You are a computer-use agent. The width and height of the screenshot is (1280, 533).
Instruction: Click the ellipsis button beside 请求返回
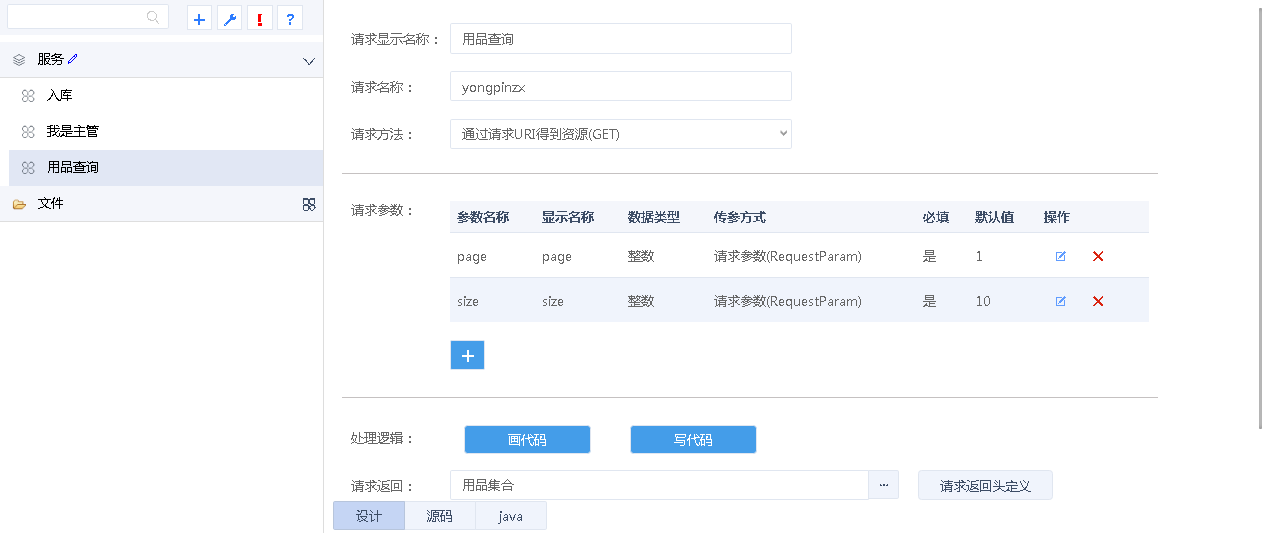pyautogui.click(x=883, y=485)
